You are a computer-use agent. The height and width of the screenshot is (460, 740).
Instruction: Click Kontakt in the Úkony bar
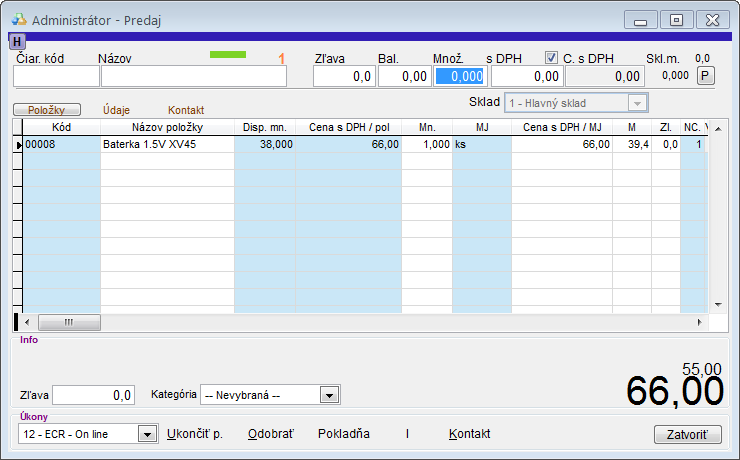pyautogui.click(x=469, y=434)
